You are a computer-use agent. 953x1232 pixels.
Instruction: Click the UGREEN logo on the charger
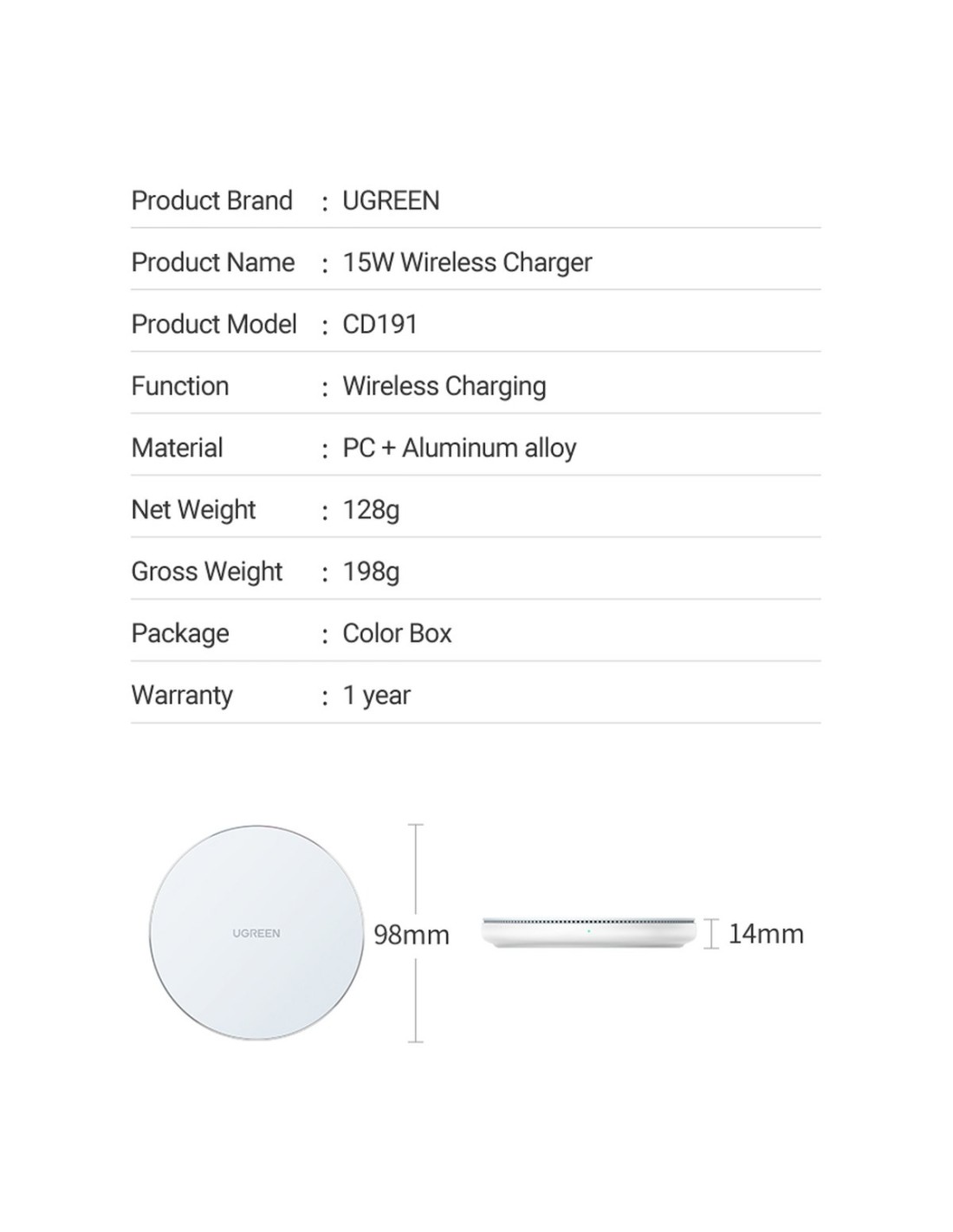[256, 933]
